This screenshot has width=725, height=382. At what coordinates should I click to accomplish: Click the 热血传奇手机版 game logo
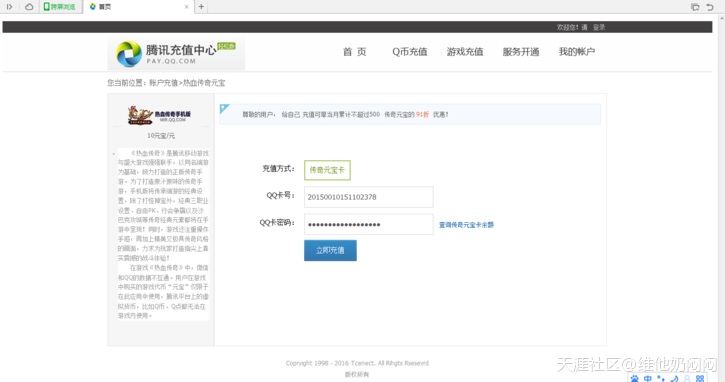coord(160,115)
